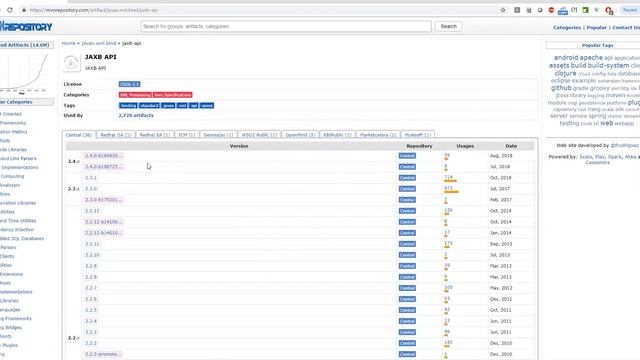Click the binding tag

128,105
